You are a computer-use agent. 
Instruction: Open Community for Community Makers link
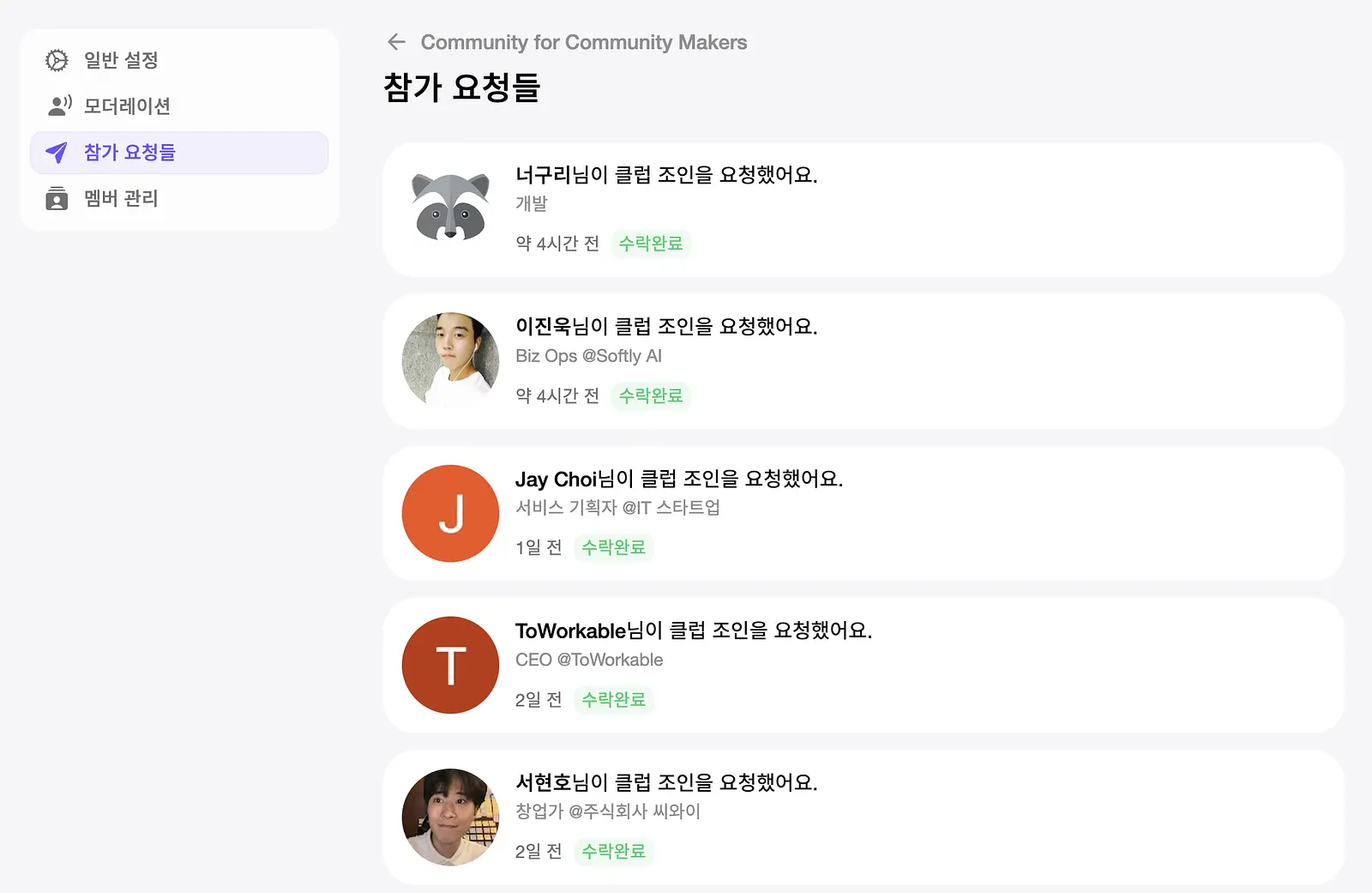coord(583,42)
